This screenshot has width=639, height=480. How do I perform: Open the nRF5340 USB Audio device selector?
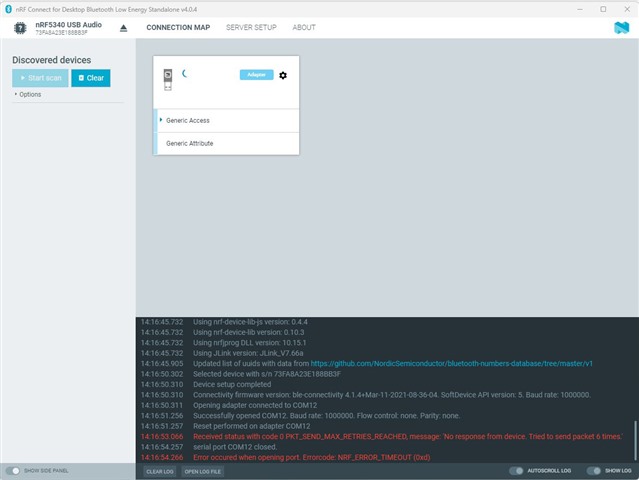pyautogui.click(x=68, y=28)
